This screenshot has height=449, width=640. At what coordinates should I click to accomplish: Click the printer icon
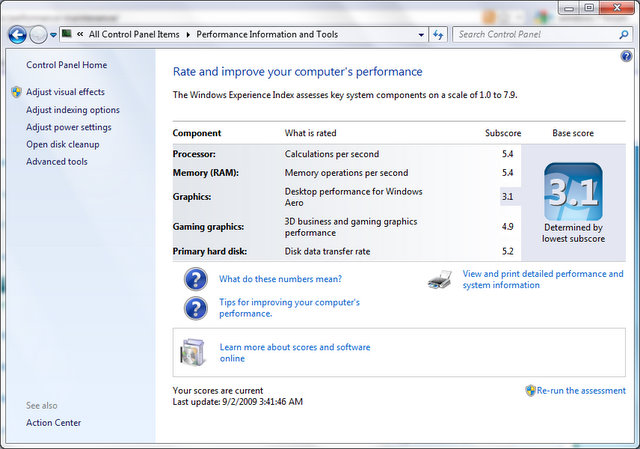pyautogui.click(x=440, y=280)
